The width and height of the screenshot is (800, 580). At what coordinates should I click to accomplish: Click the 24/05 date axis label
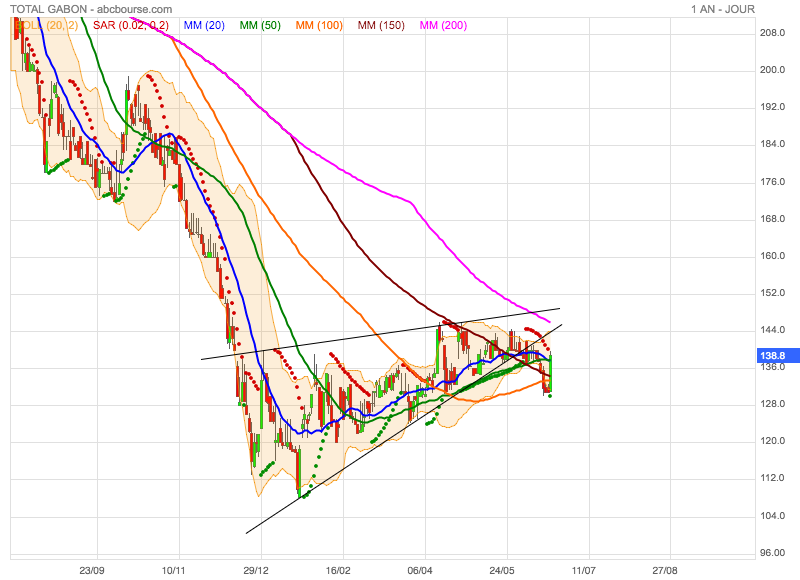point(502,570)
